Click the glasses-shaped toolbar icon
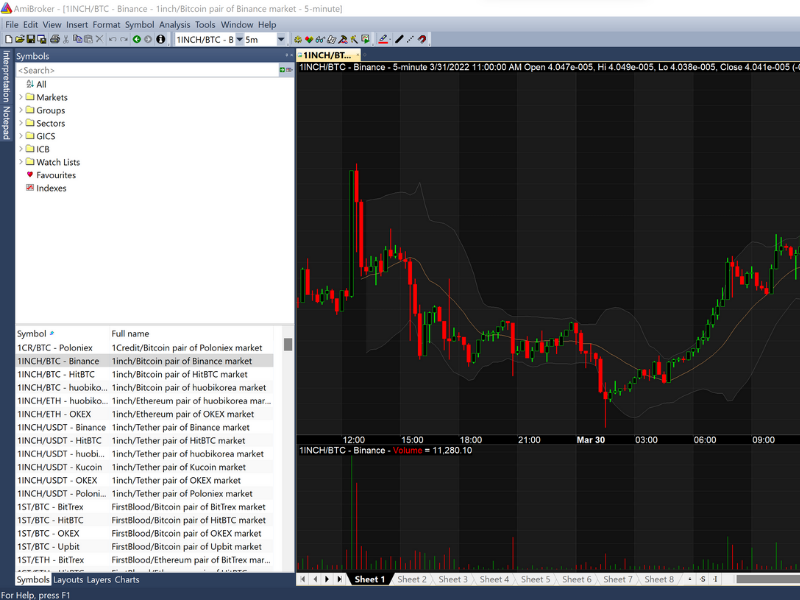This screenshot has height=600, width=800. tap(320, 39)
